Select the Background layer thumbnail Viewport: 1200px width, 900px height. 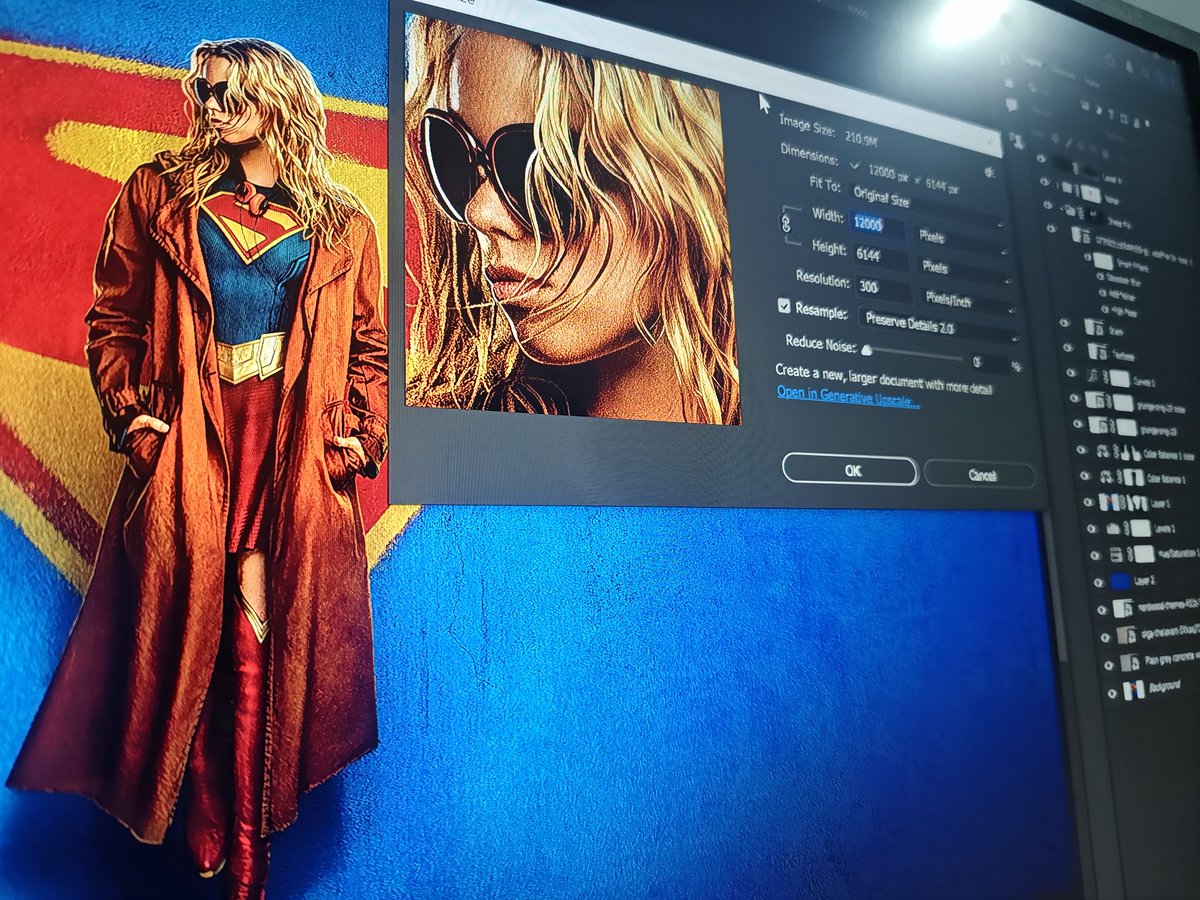click(1133, 690)
